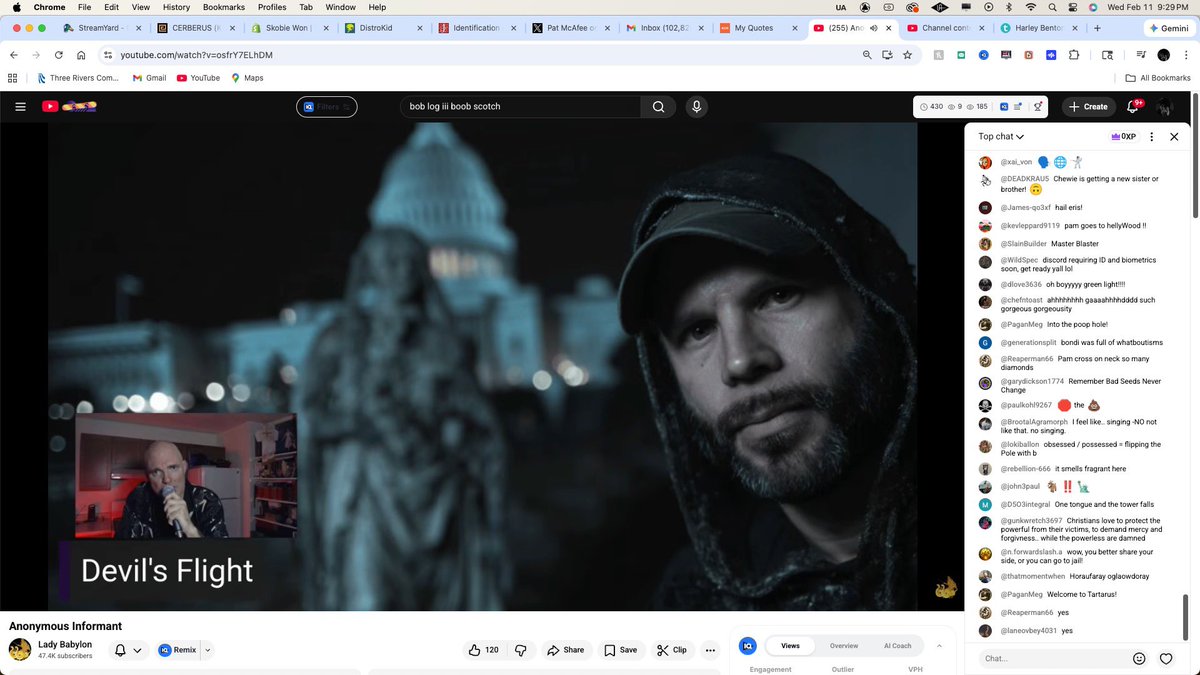This screenshot has width=1200, height=675.
Task: Open Gmail bookmark in bookmarks bar
Action: point(148,77)
